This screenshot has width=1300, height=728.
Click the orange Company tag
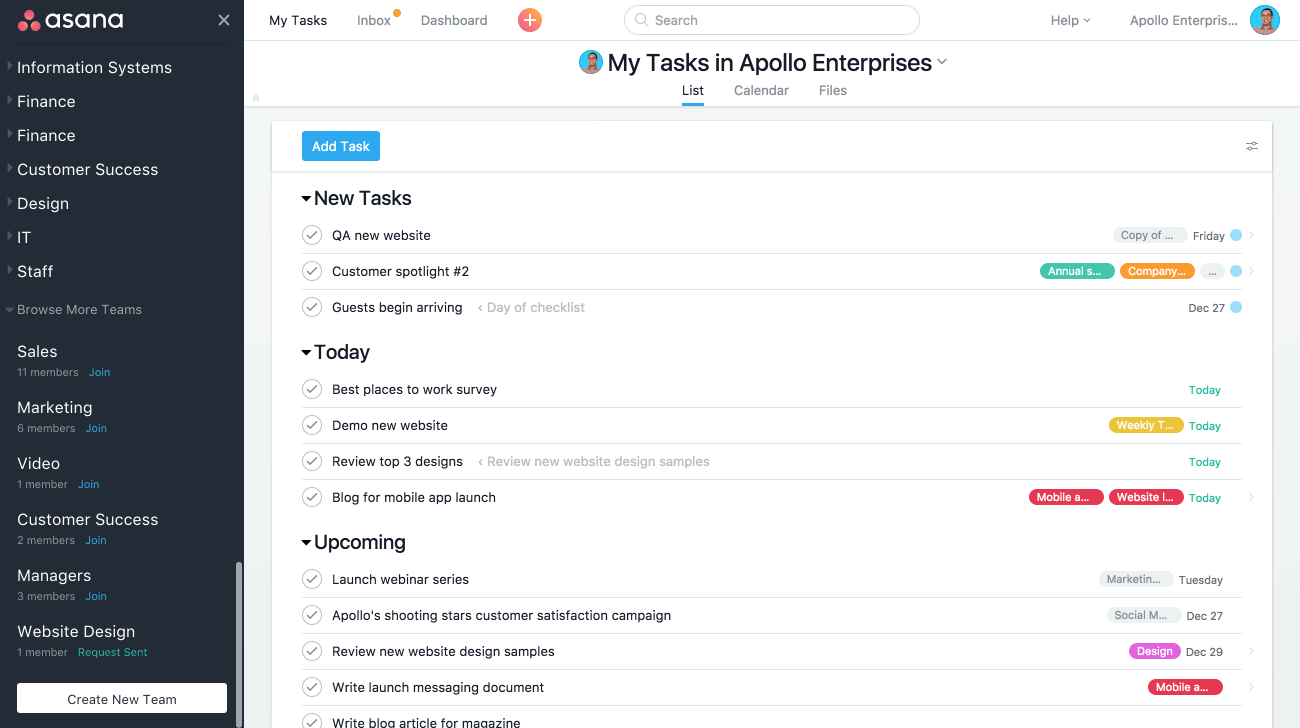coord(1157,271)
